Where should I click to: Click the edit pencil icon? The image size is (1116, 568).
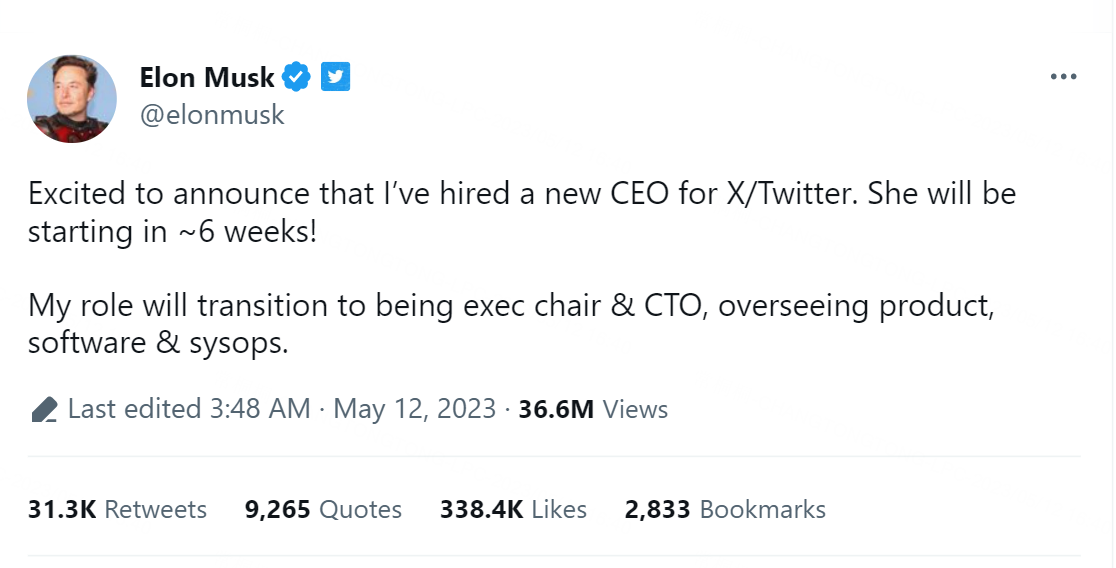pyautogui.click(x=43, y=409)
